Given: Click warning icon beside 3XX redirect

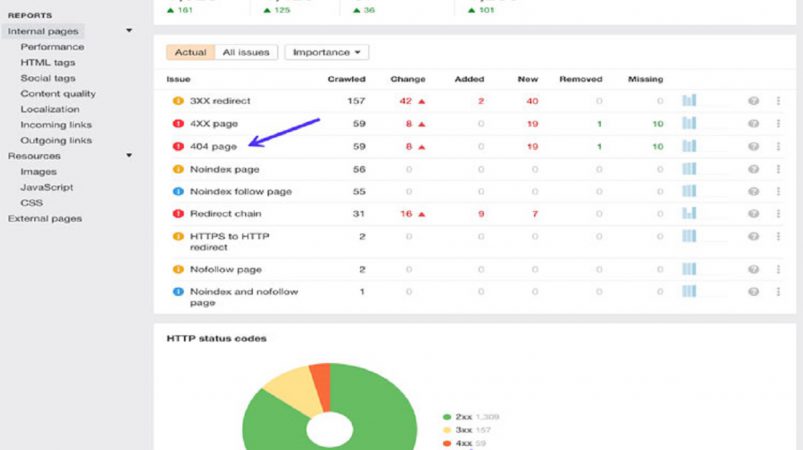Looking at the screenshot, I should tap(178, 101).
